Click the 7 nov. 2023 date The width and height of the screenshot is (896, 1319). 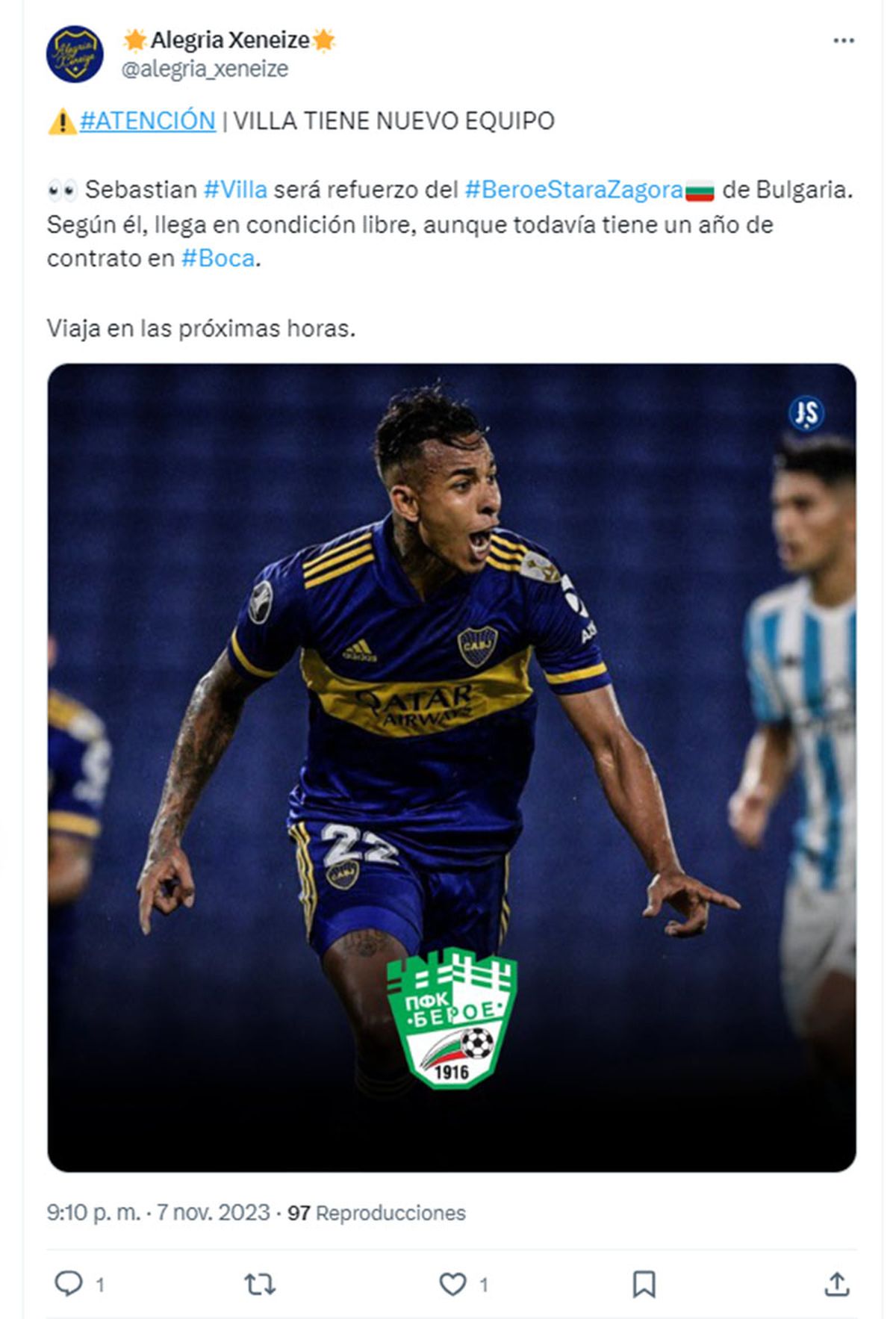coord(213,1212)
